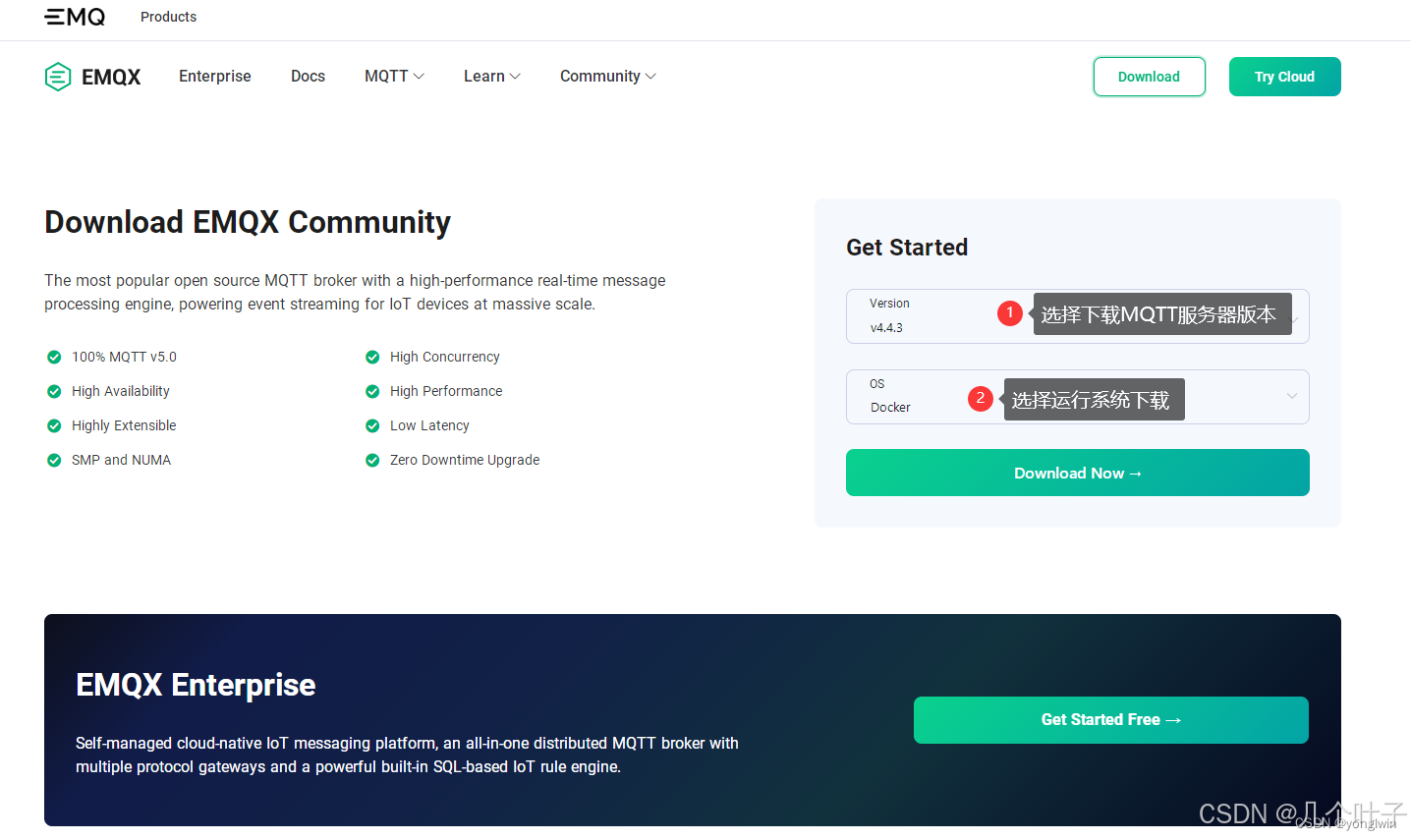Click the Try Cloud button
The width and height of the screenshot is (1411, 840).
1284,77
